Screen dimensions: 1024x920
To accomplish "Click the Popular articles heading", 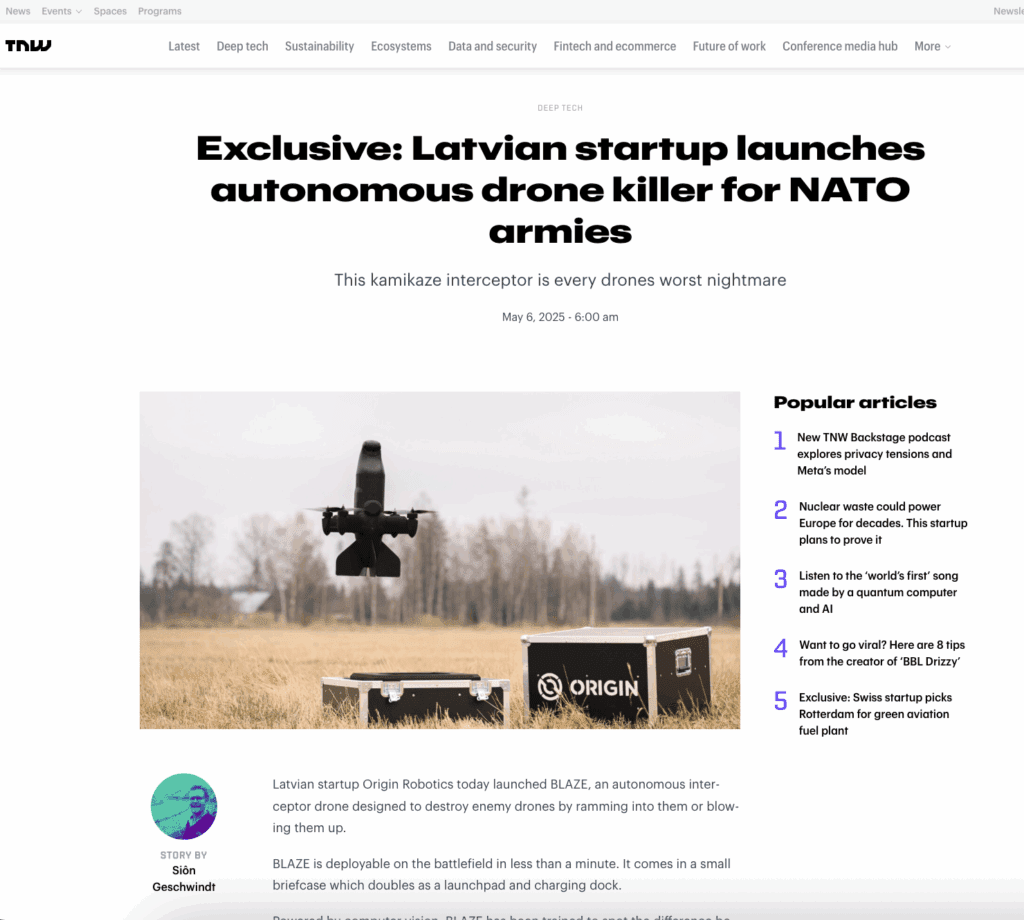I will pos(855,402).
